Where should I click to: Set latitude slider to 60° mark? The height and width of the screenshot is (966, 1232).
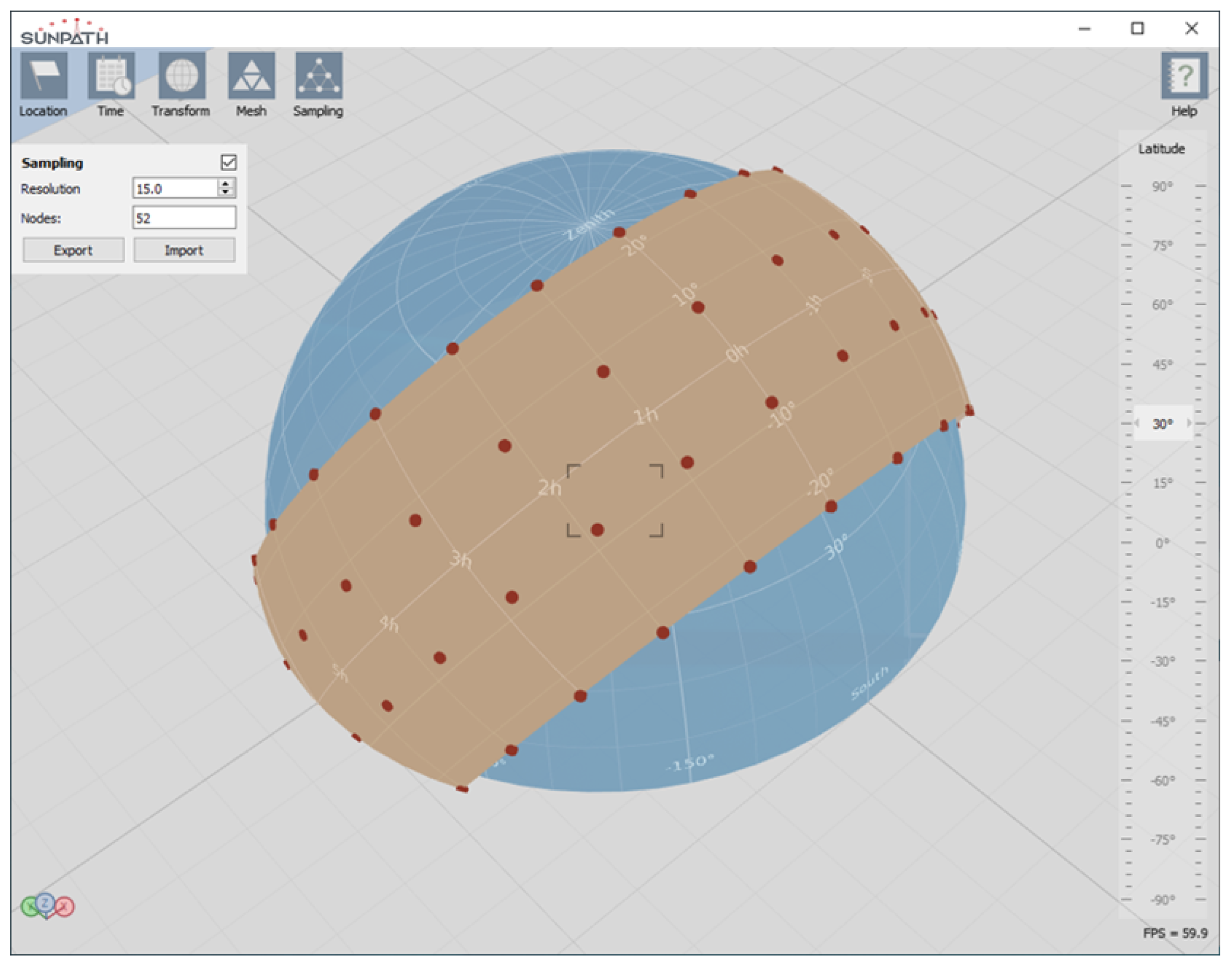pyautogui.click(x=1162, y=305)
